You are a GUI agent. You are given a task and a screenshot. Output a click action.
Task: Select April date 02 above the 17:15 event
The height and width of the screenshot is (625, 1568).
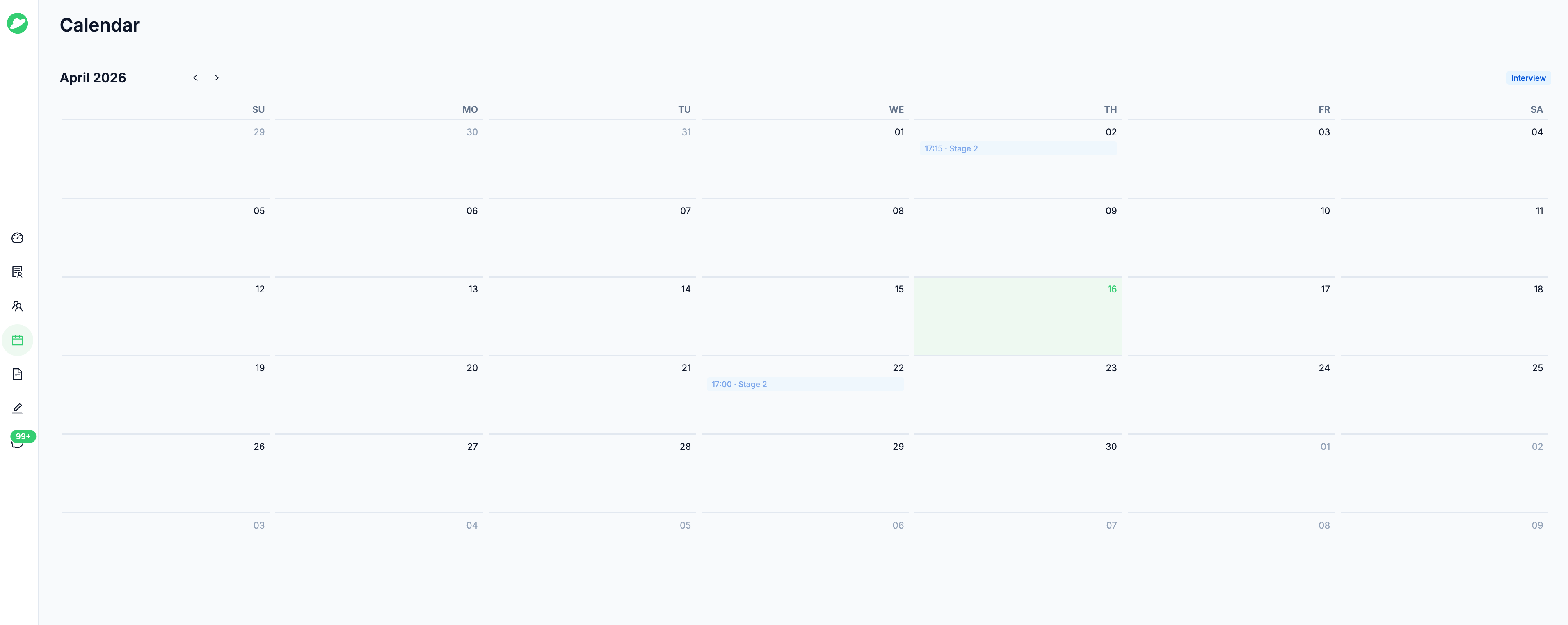point(1111,132)
